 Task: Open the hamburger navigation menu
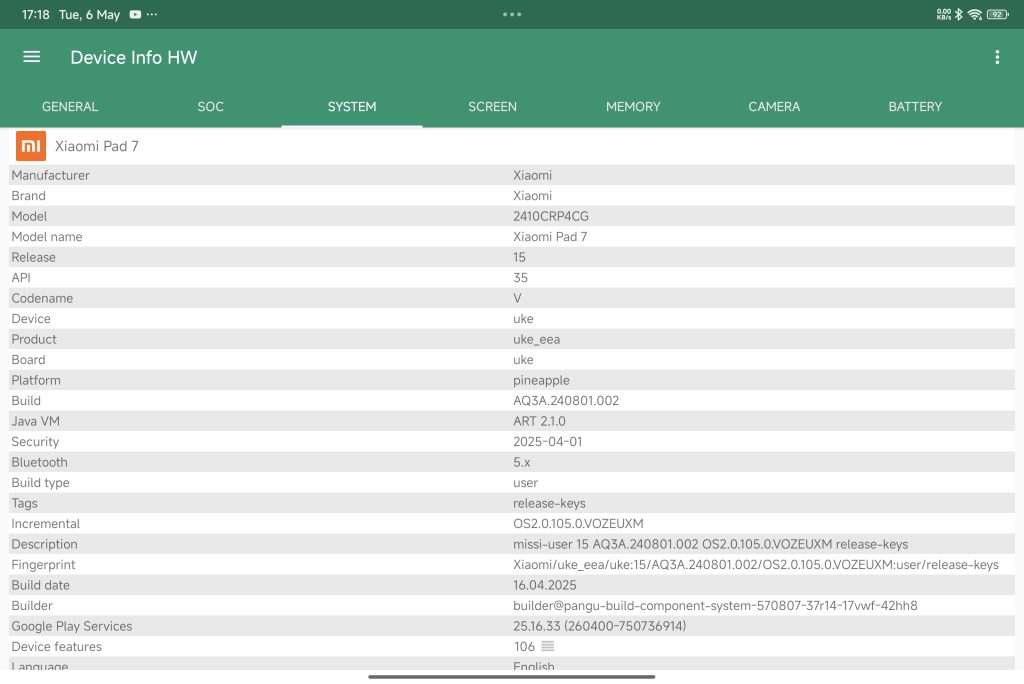pos(32,57)
